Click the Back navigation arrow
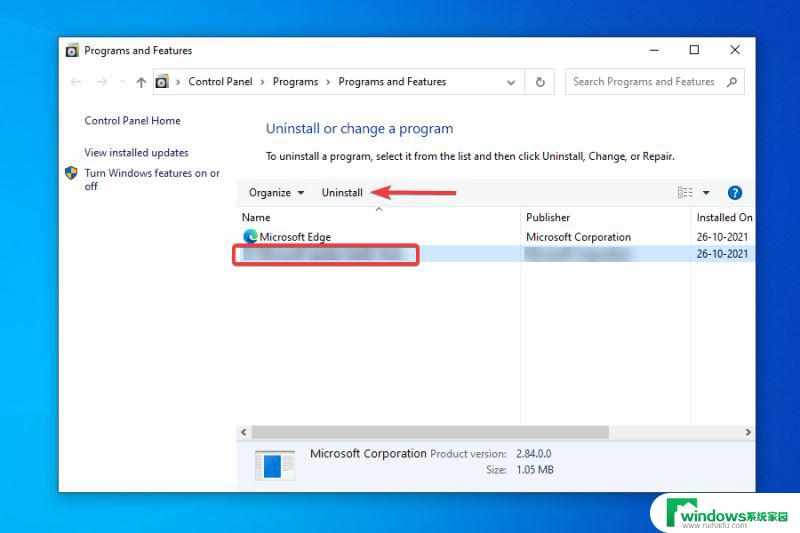 click(x=76, y=82)
